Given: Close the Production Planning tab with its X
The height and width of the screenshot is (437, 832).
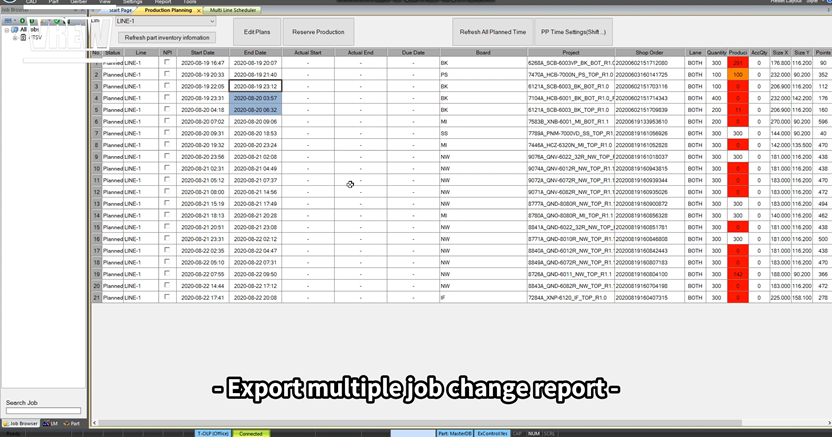Looking at the screenshot, I should point(199,11).
